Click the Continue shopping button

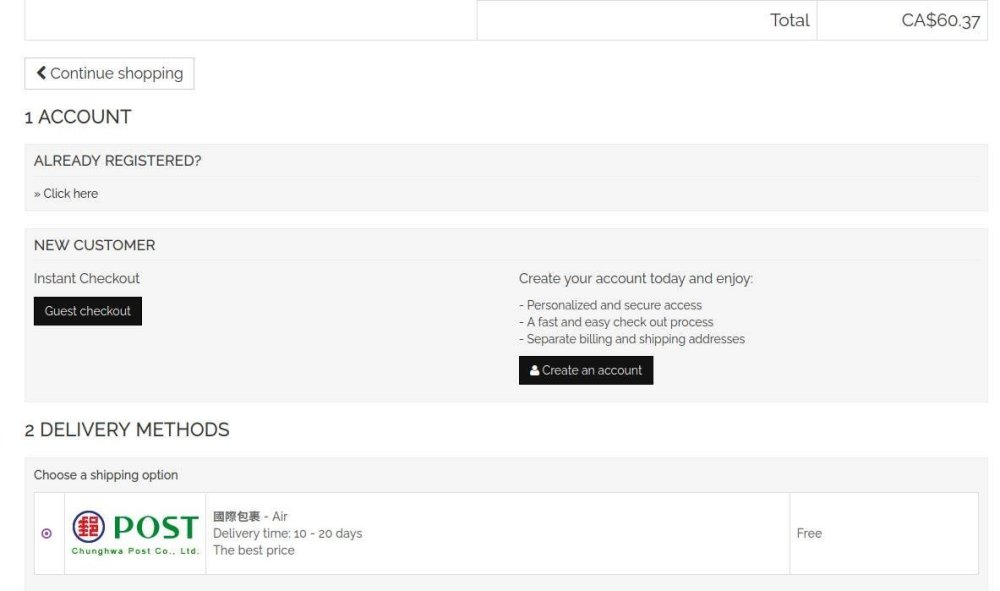[109, 73]
